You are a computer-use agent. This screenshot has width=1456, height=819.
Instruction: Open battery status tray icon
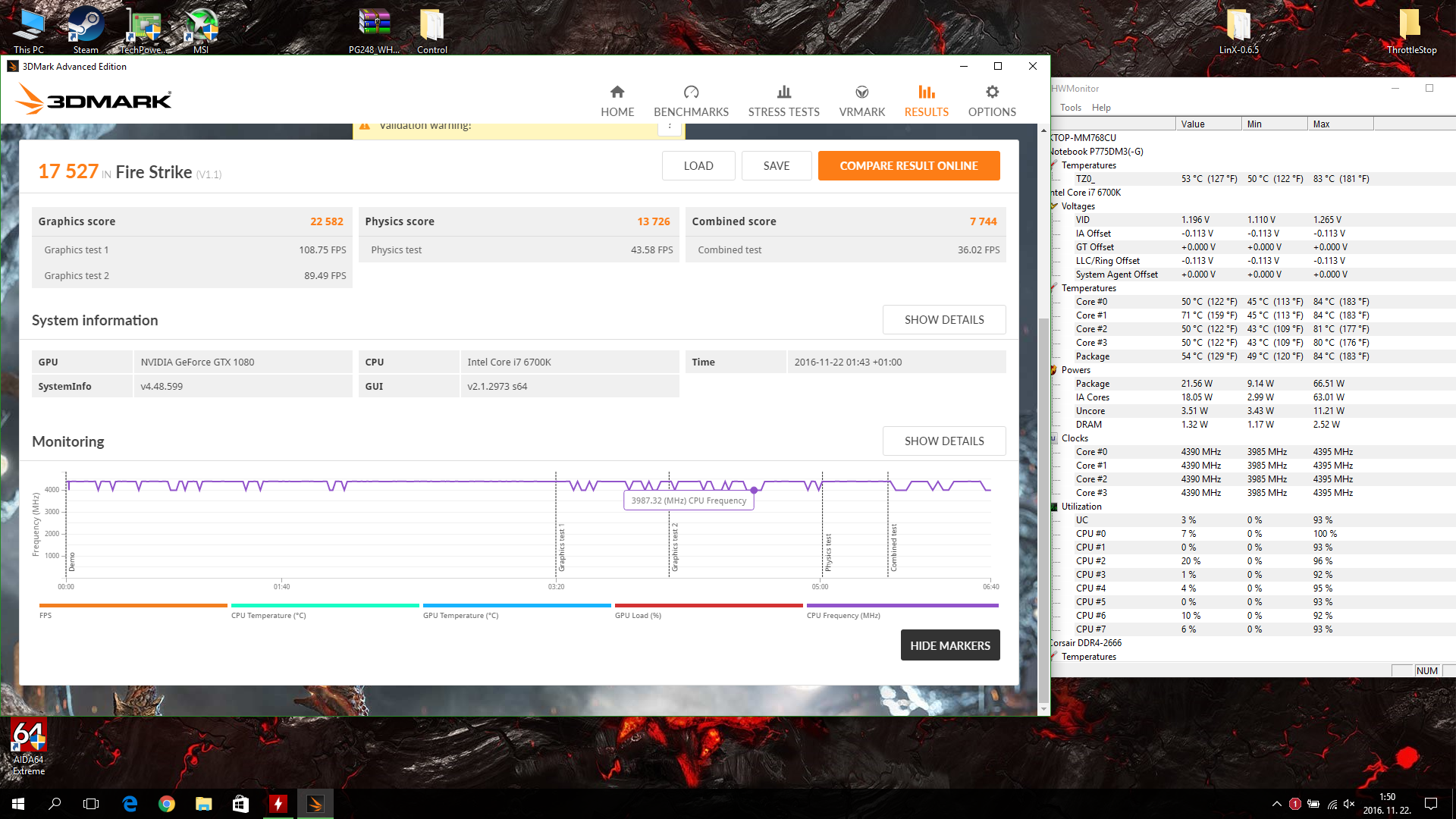pyautogui.click(x=1313, y=804)
